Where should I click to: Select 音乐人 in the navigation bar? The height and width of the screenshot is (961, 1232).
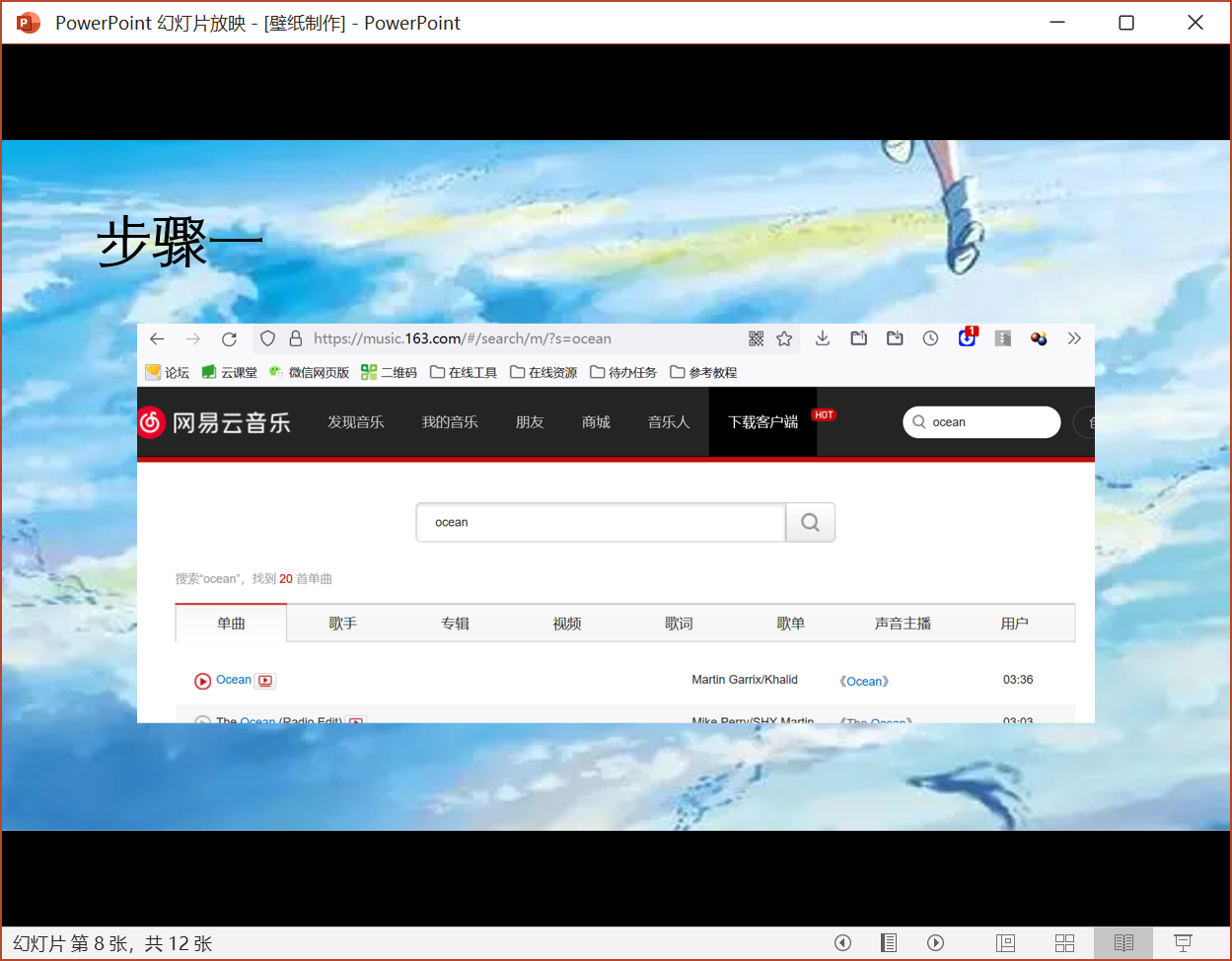[669, 422]
